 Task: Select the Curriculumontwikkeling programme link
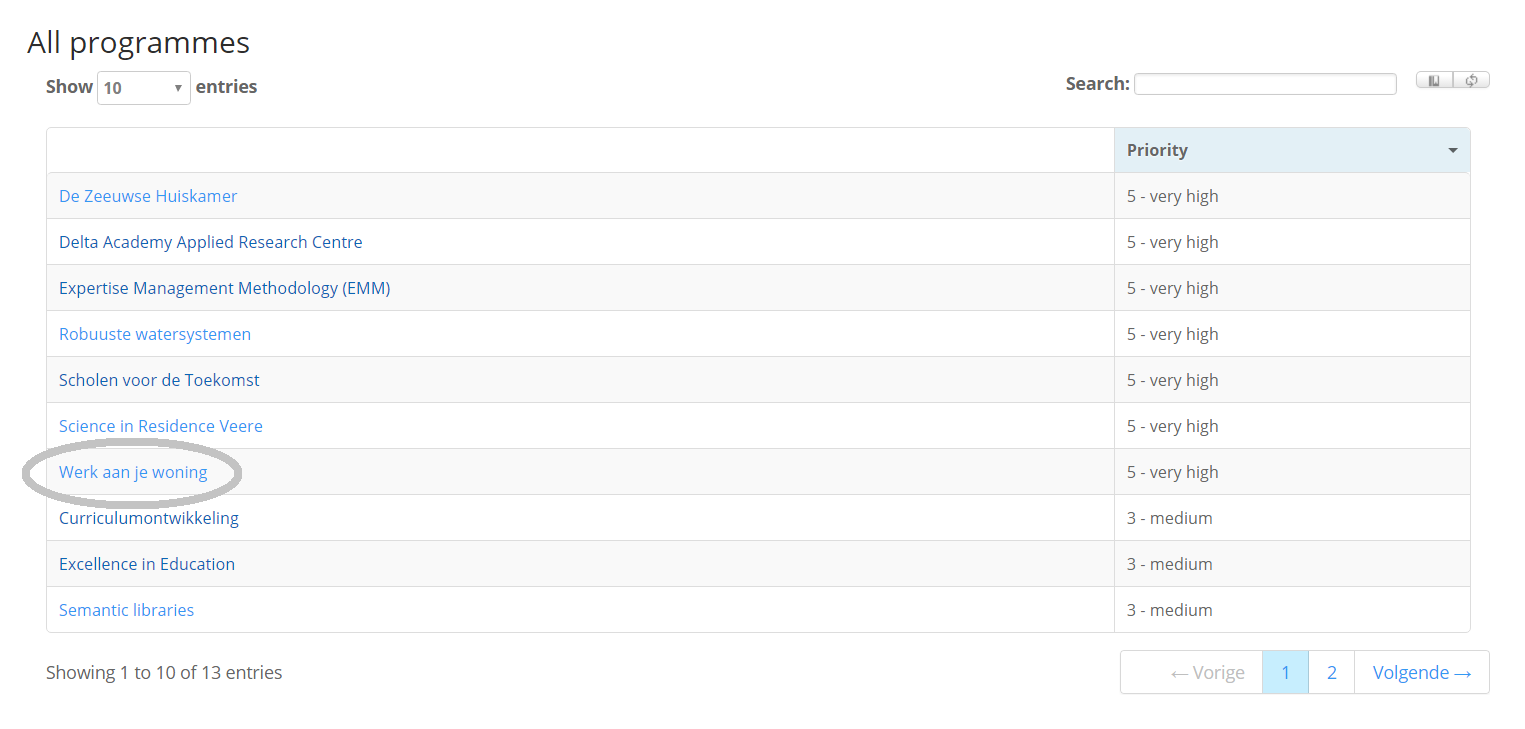(x=148, y=518)
